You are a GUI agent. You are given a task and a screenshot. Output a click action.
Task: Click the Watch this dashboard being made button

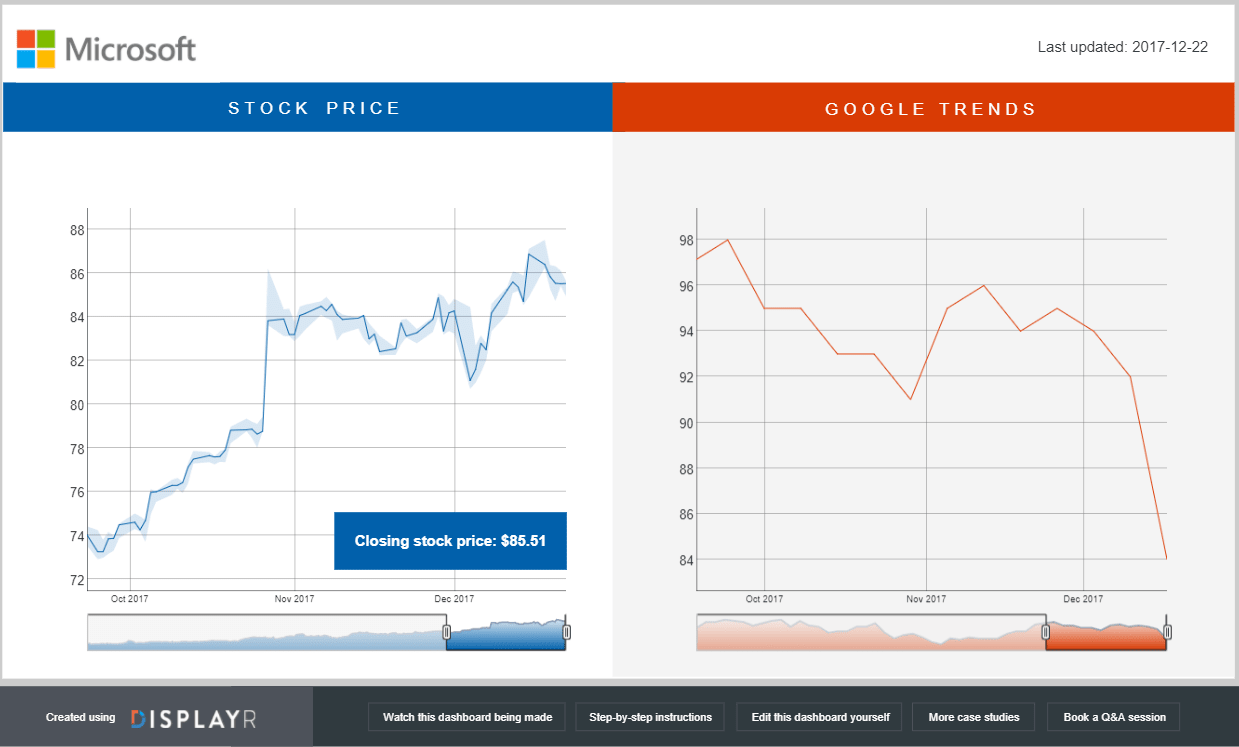pos(467,716)
